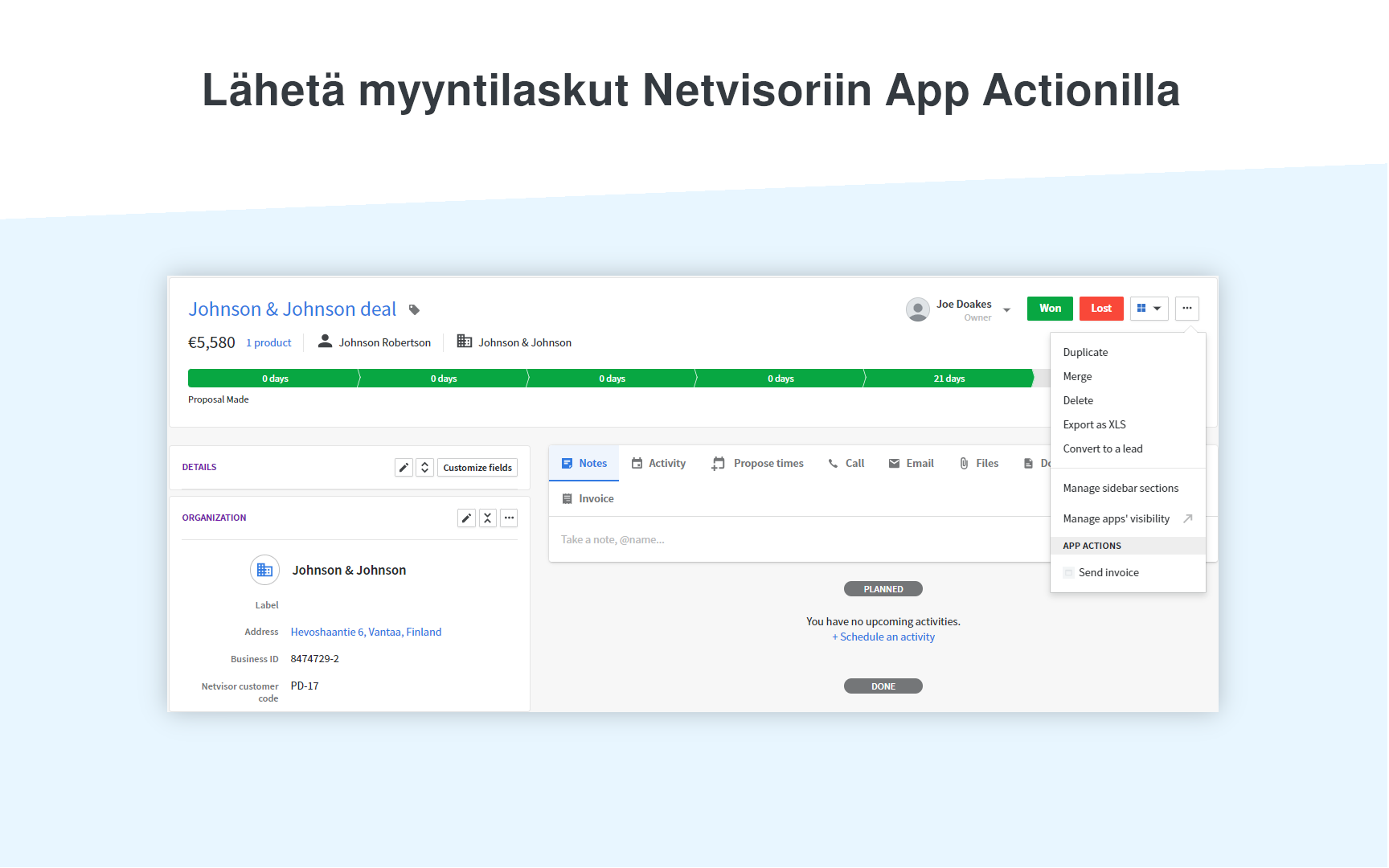Click the Propose times calendar icon
This screenshot has height=868, width=1389.
click(x=718, y=464)
